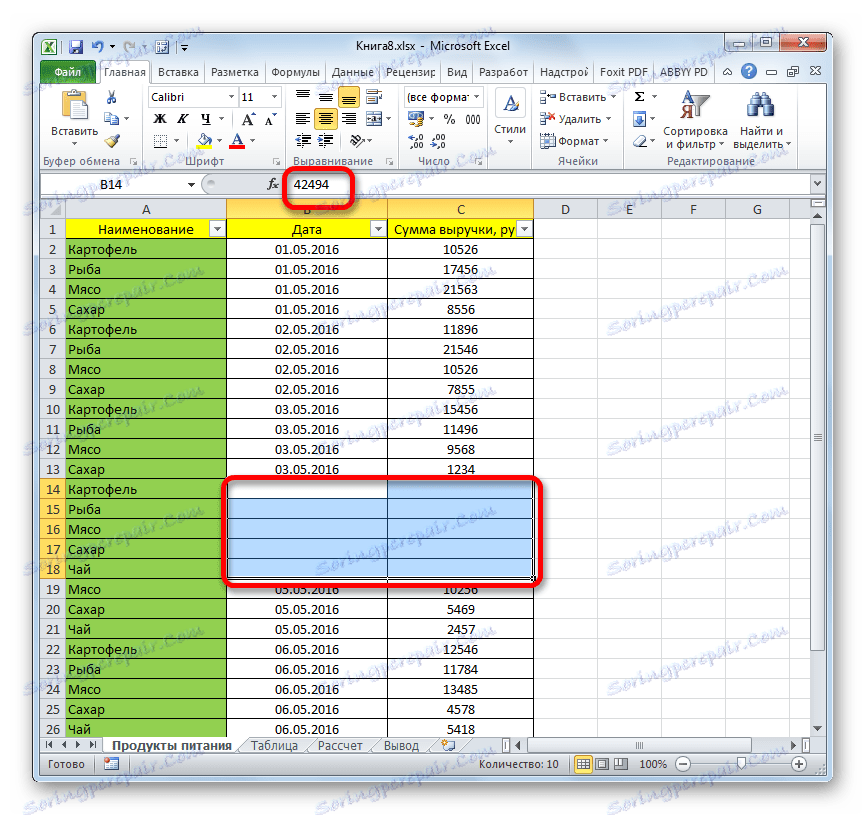This screenshot has height=815, width=866.
Task: Click the AutoSum Σ icon
Action: click(640, 97)
